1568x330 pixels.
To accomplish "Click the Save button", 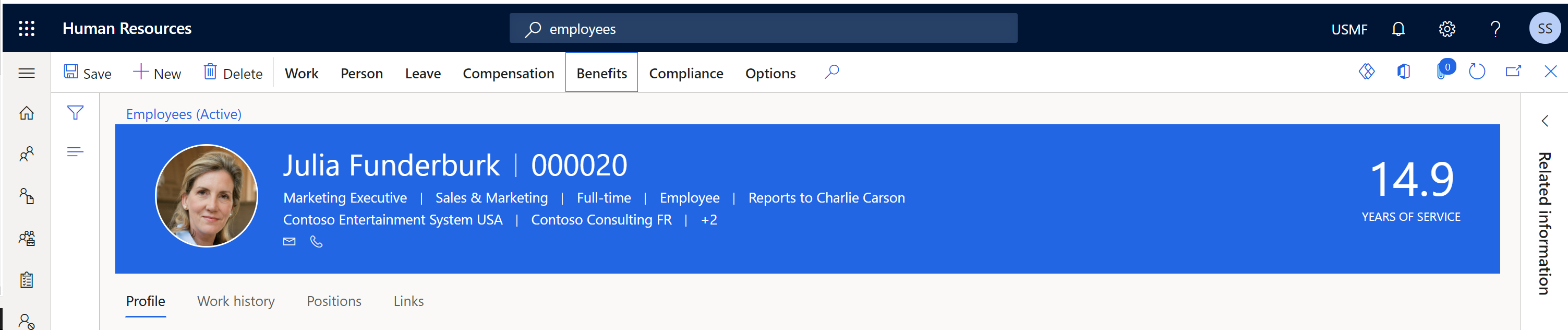I will (88, 73).
